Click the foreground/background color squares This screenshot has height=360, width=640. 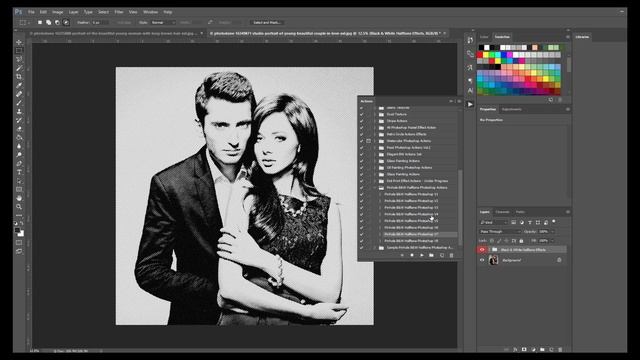coord(19,232)
